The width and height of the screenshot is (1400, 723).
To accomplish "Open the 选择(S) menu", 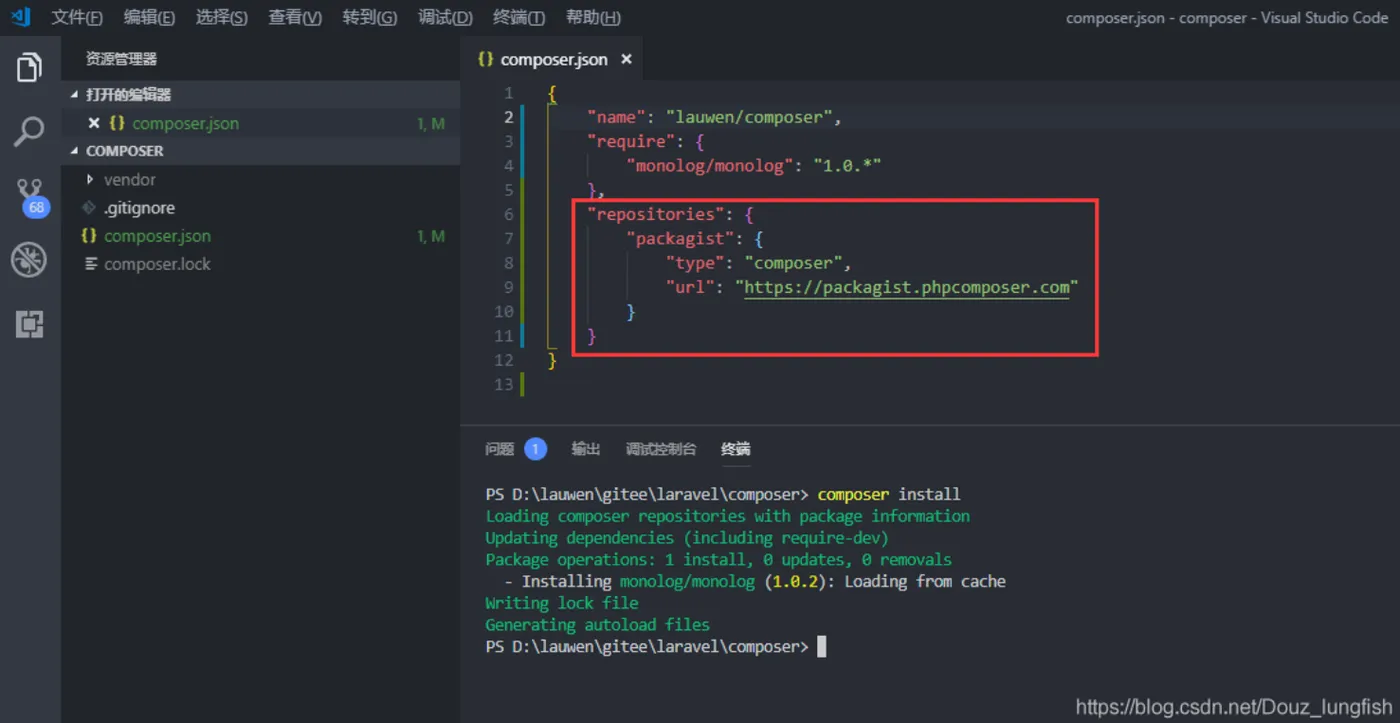I will click(222, 18).
